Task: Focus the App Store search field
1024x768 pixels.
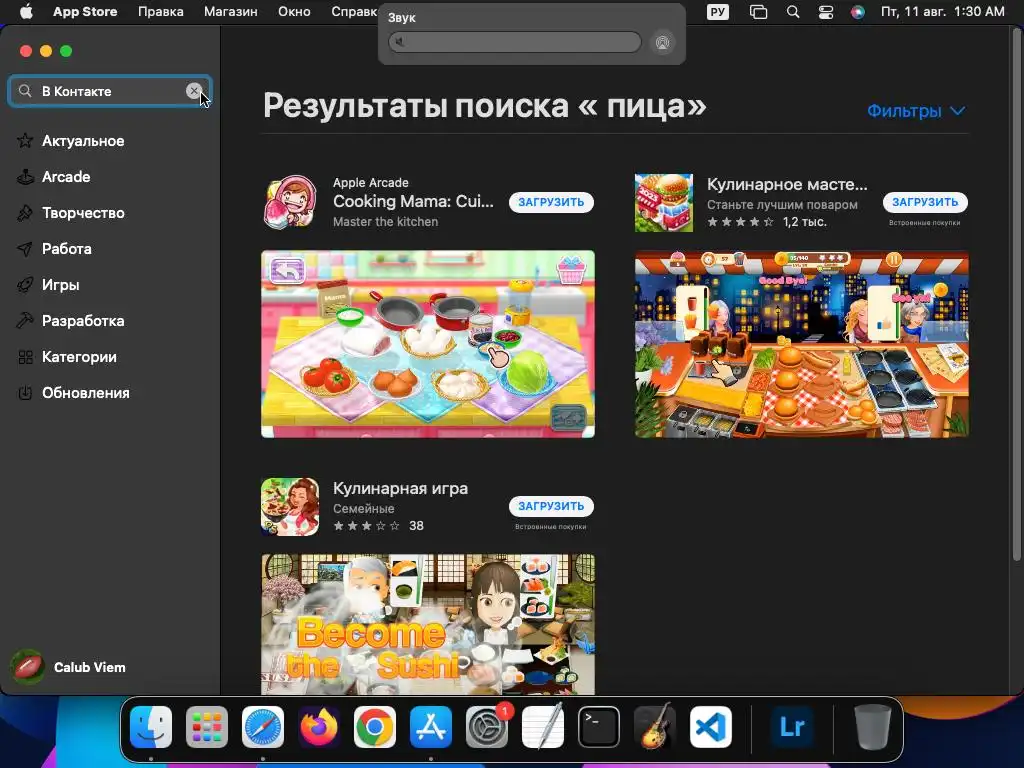Action: (110, 91)
